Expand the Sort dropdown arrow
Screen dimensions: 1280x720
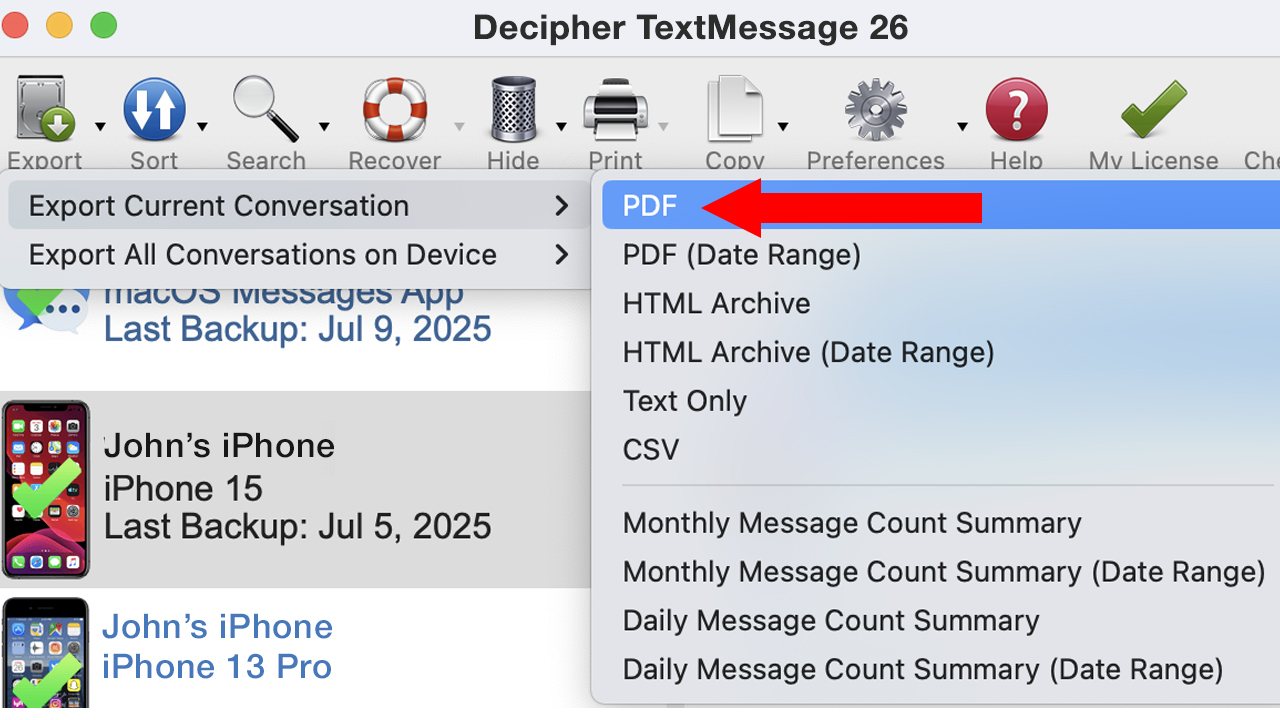tap(203, 126)
